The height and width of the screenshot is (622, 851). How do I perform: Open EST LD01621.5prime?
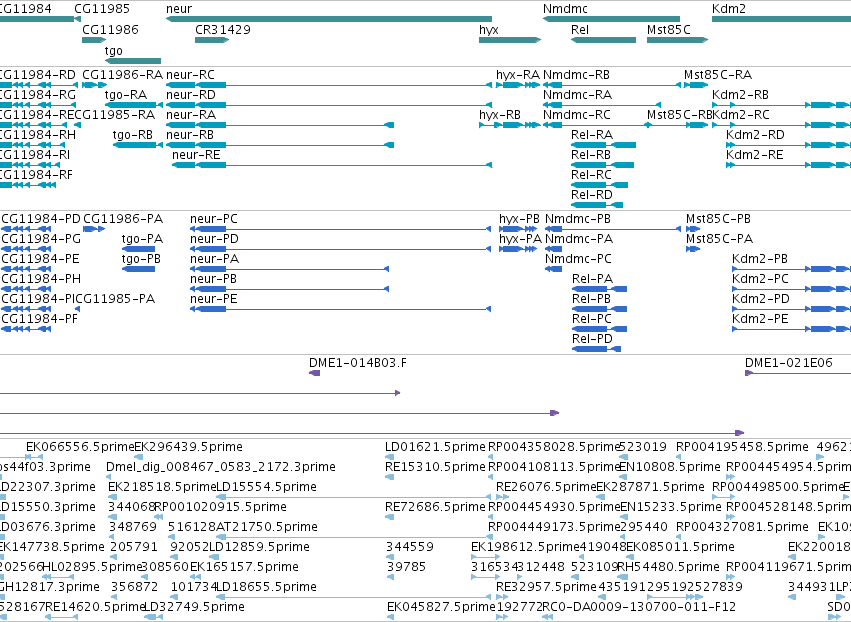(435, 447)
